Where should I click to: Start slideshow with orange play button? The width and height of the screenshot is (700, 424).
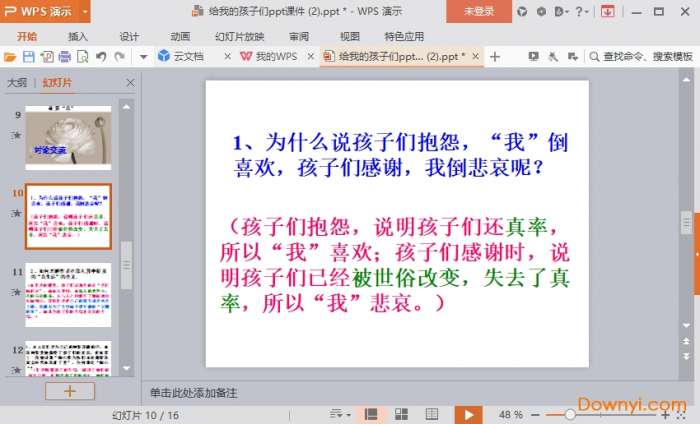point(468,415)
